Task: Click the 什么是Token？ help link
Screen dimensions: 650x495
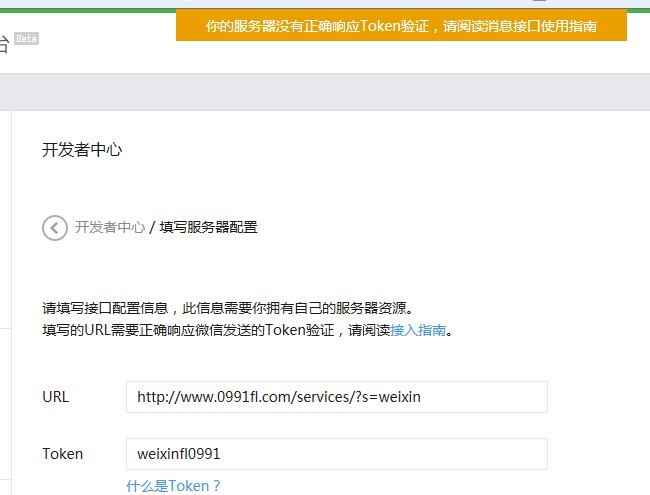Action: (x=173, y=485)
